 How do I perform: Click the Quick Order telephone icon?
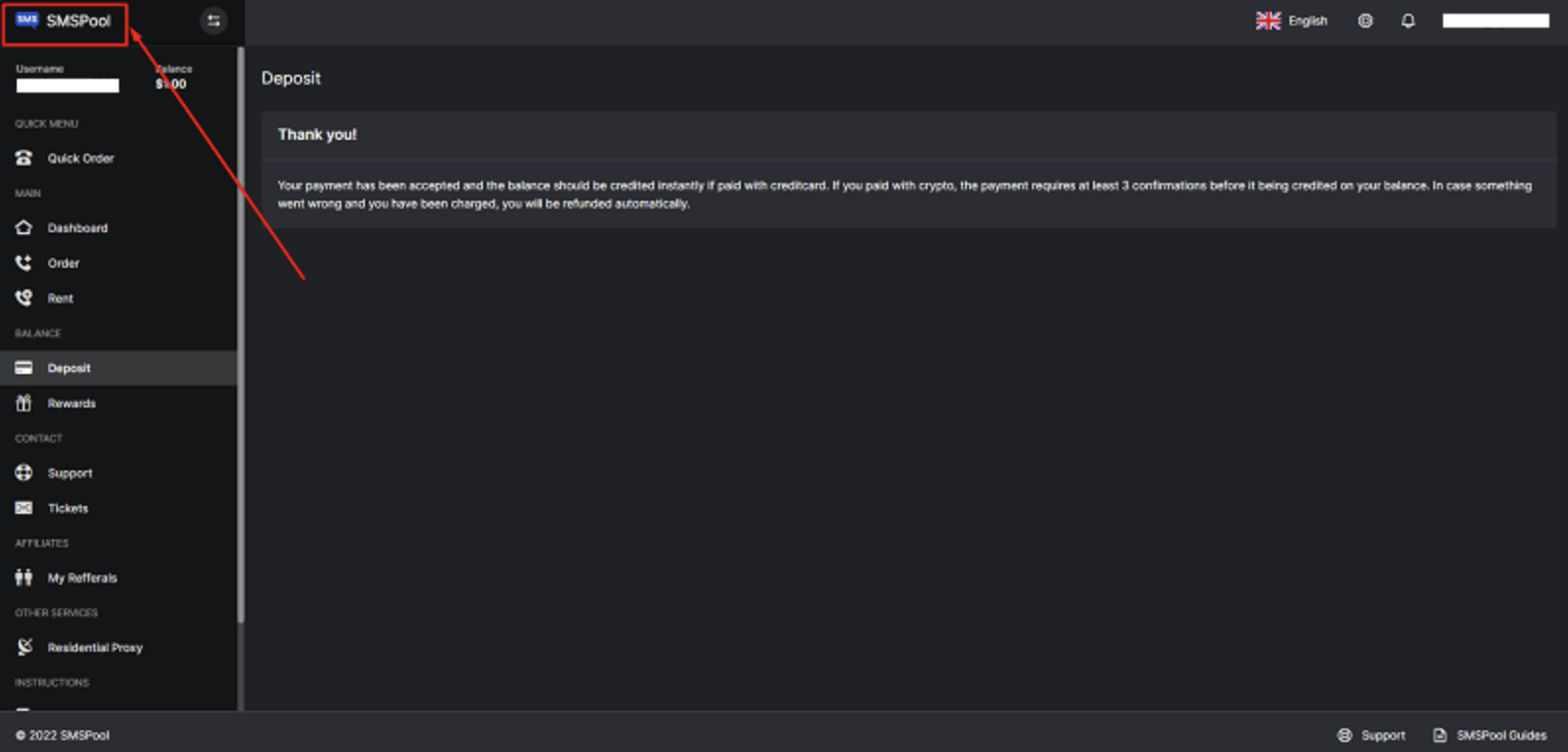tap(24, 157)
